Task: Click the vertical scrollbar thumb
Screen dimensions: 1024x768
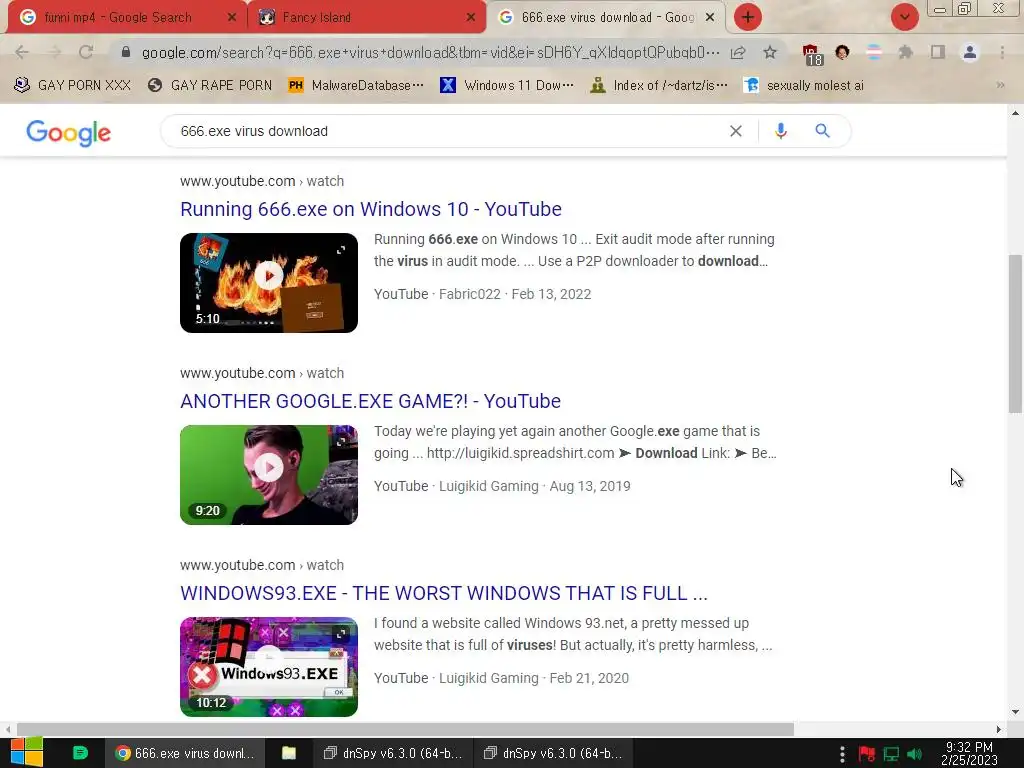Action: click(1015, 334)
